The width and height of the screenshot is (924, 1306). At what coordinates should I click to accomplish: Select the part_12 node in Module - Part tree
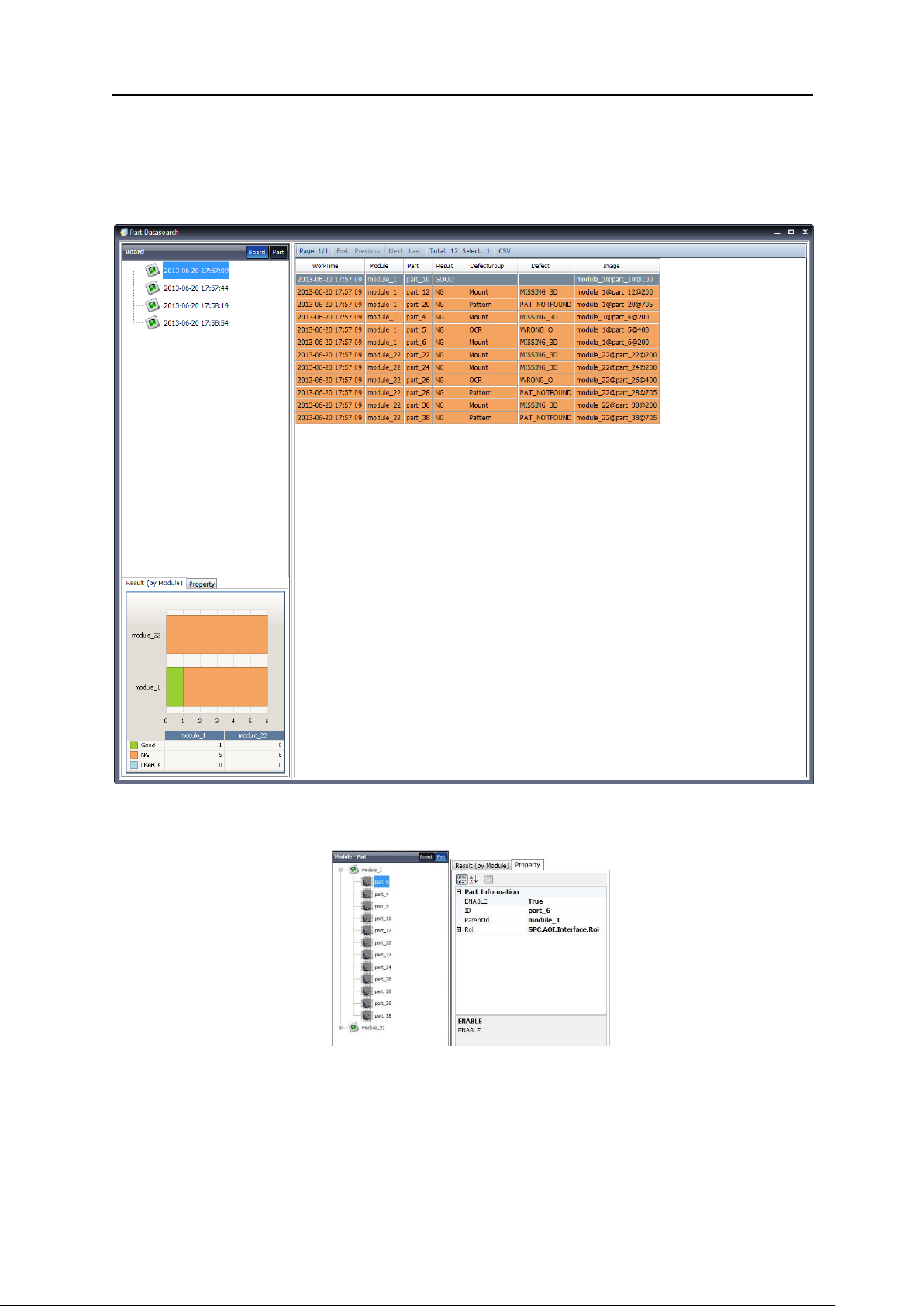[383, 931]
